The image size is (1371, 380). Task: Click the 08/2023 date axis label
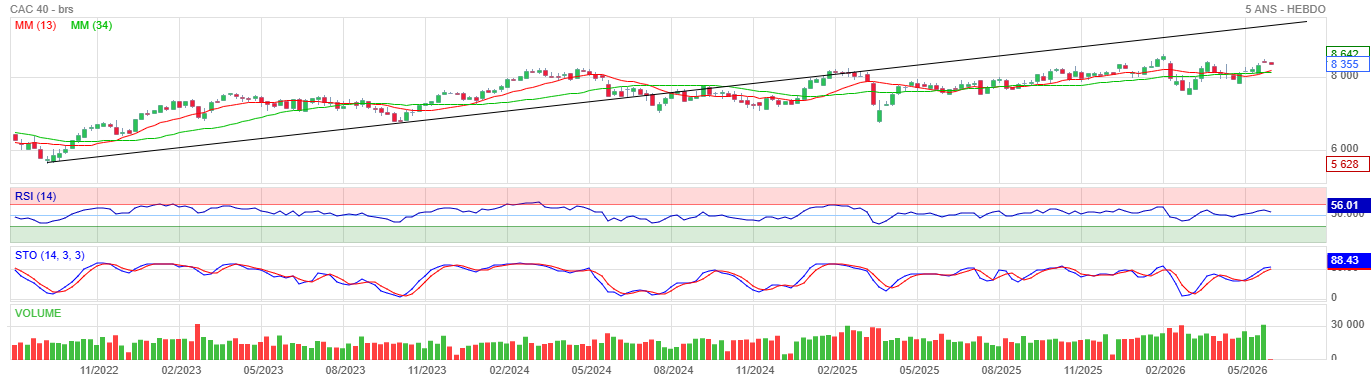coord(345,369)
